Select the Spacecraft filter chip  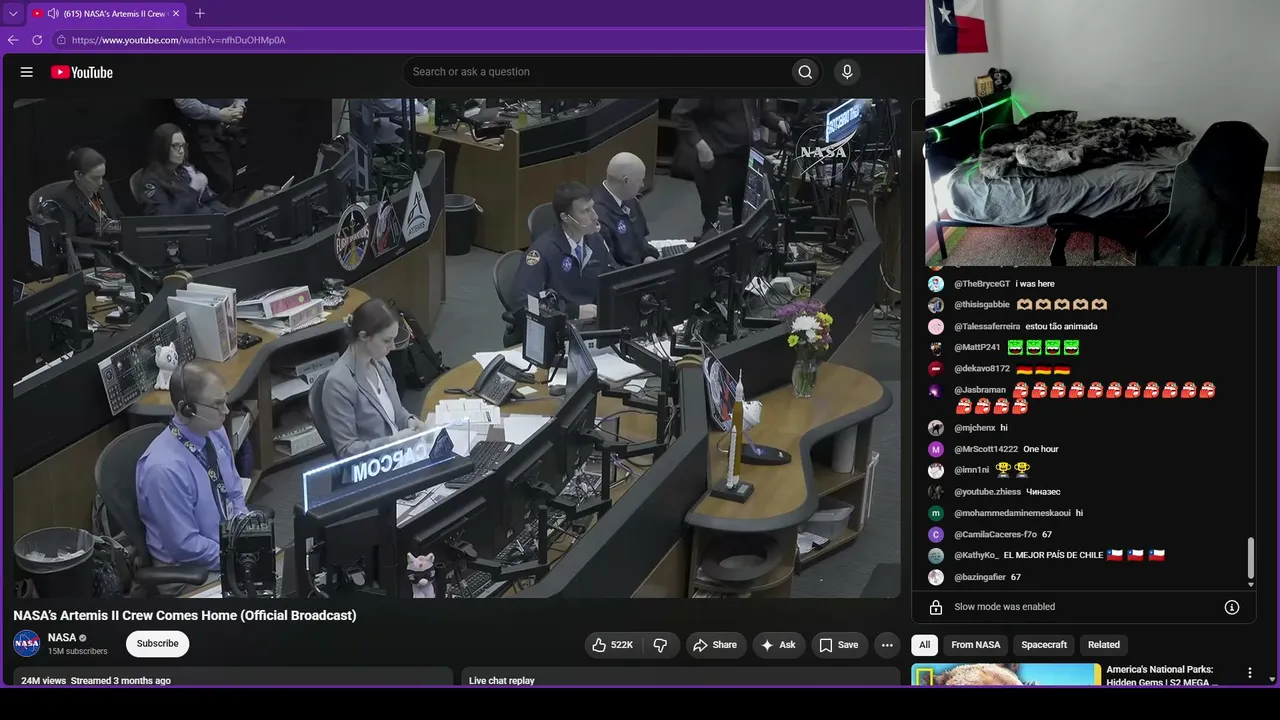(x=1044, y=645)
